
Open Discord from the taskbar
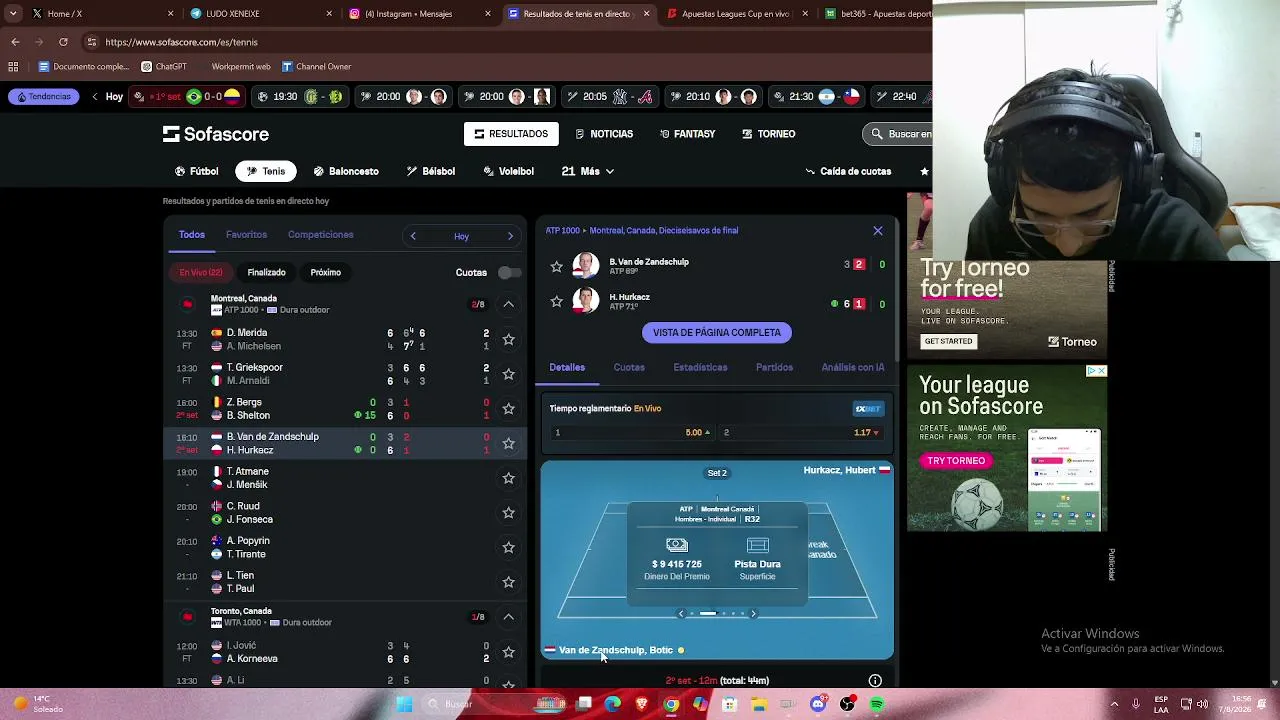(818, 704)
